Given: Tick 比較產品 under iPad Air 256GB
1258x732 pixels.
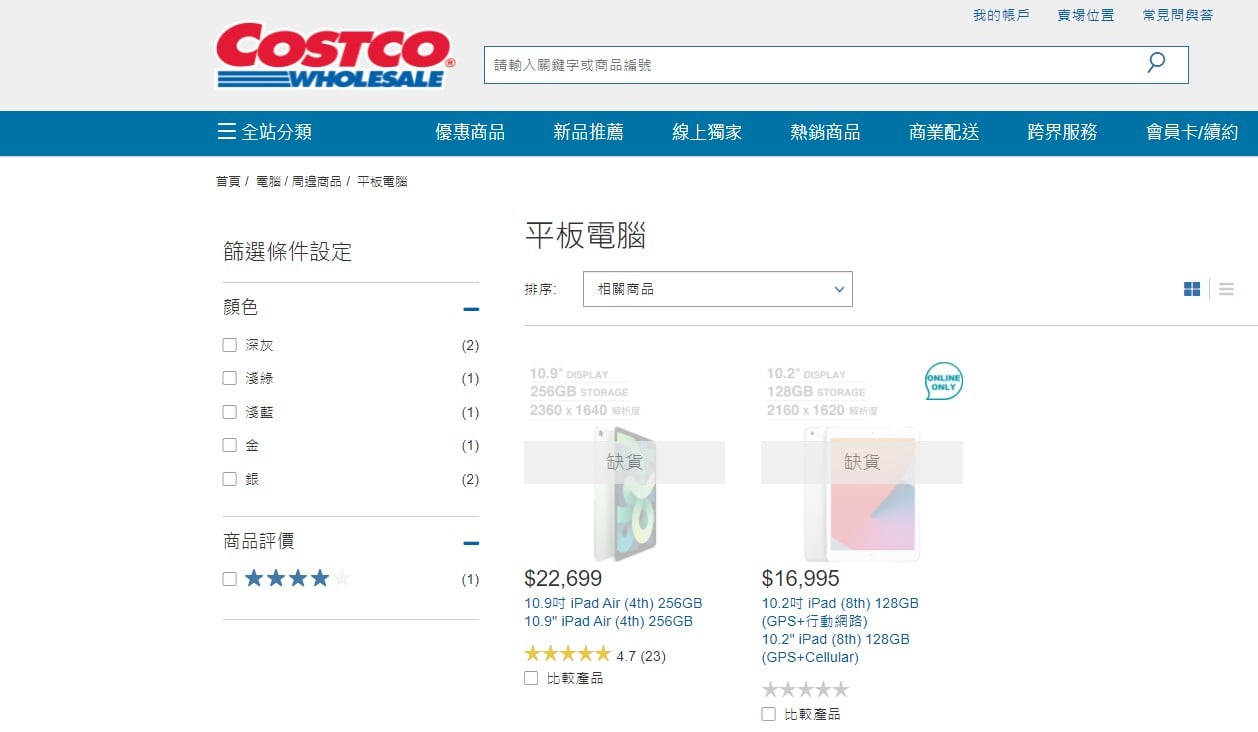Looking at the screenshot, I should (x=531, y=678).
